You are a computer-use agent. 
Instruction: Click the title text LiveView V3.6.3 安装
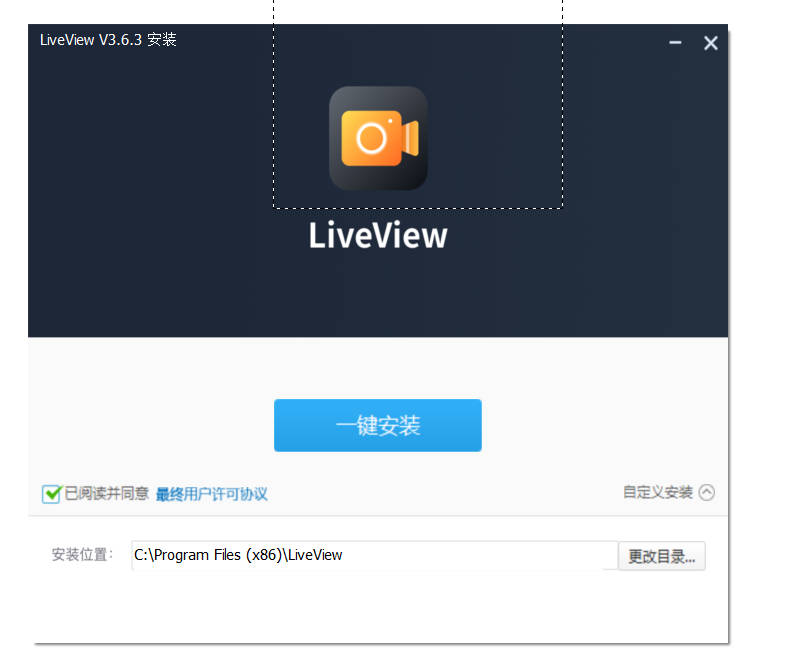pos(108,40)
